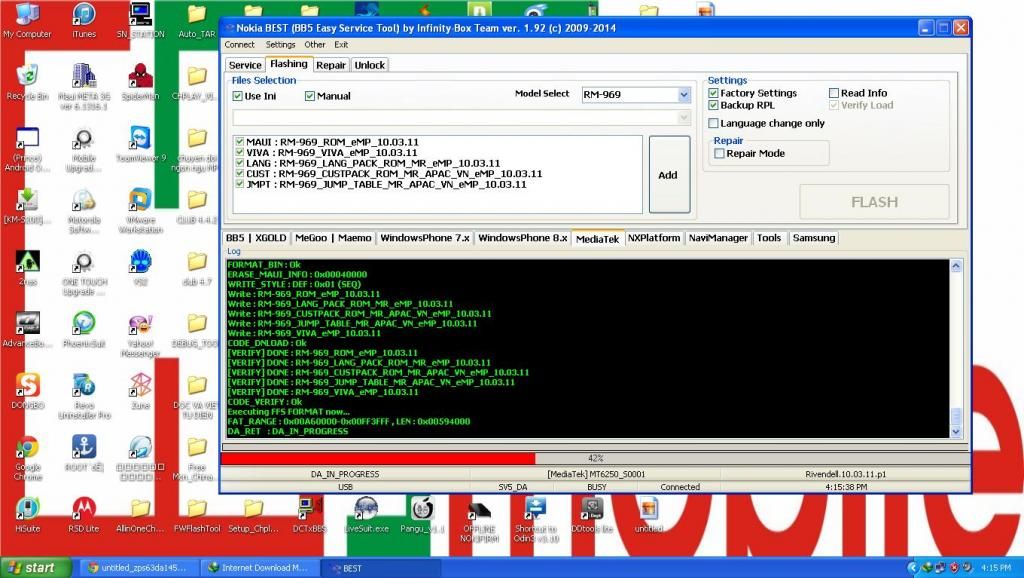
Task: Select the CUST custpack row in file list
Action: (x=394, y=174)
